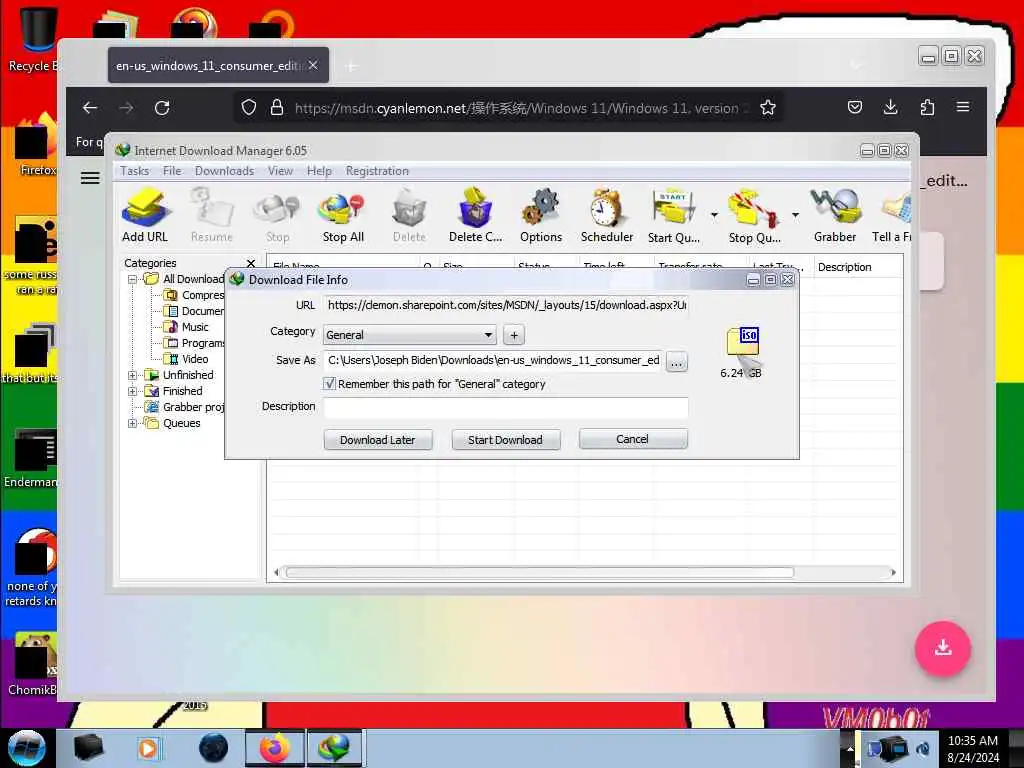1024x768 pixels.
Task: Open Firefox application hamburger menu
Action: coord(963,107)
